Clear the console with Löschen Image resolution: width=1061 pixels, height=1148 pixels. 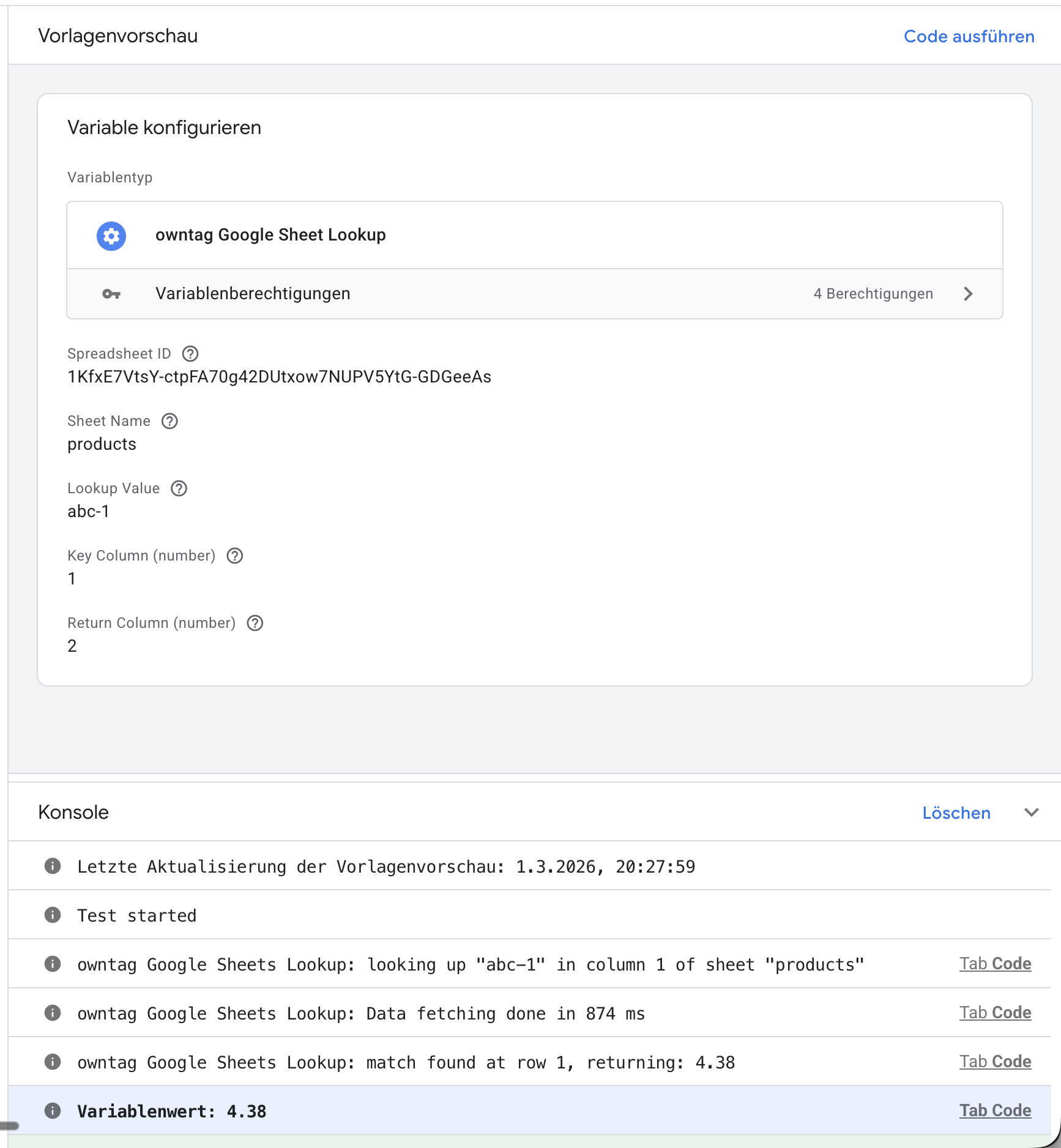(956, 813)
